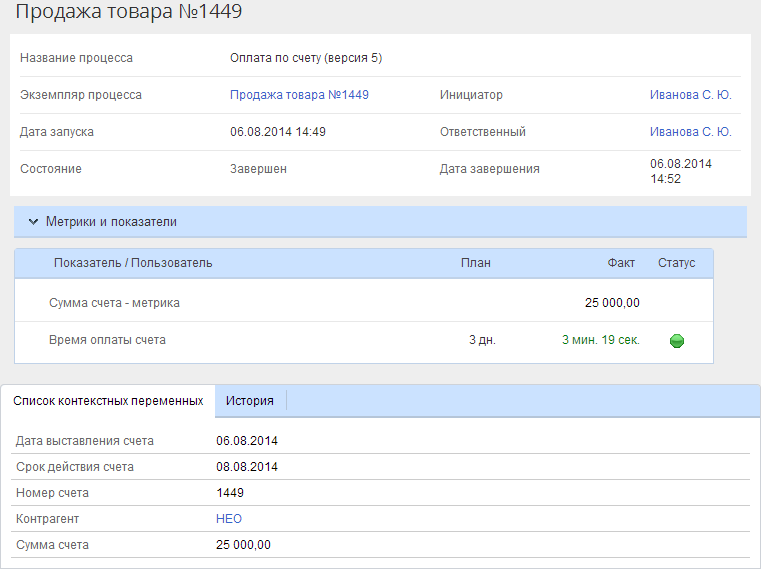This screenshot has width=761, height=569.
Task: Open the Инициатор link Иванова С. Ю.
Action: click(x=690, y=95)
